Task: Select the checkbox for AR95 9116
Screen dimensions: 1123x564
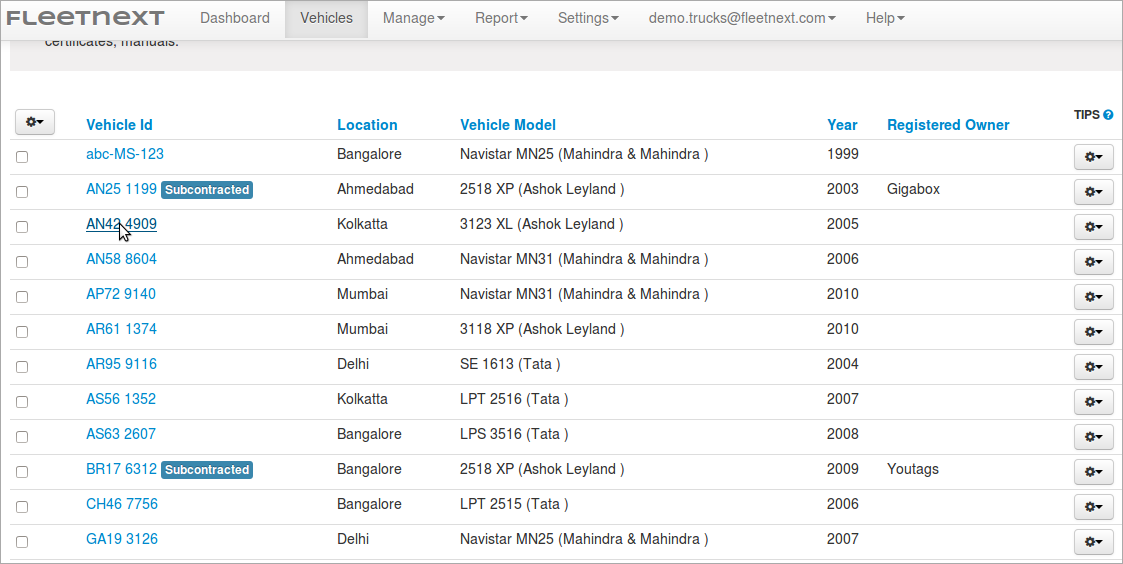Action: coord(22,367)
